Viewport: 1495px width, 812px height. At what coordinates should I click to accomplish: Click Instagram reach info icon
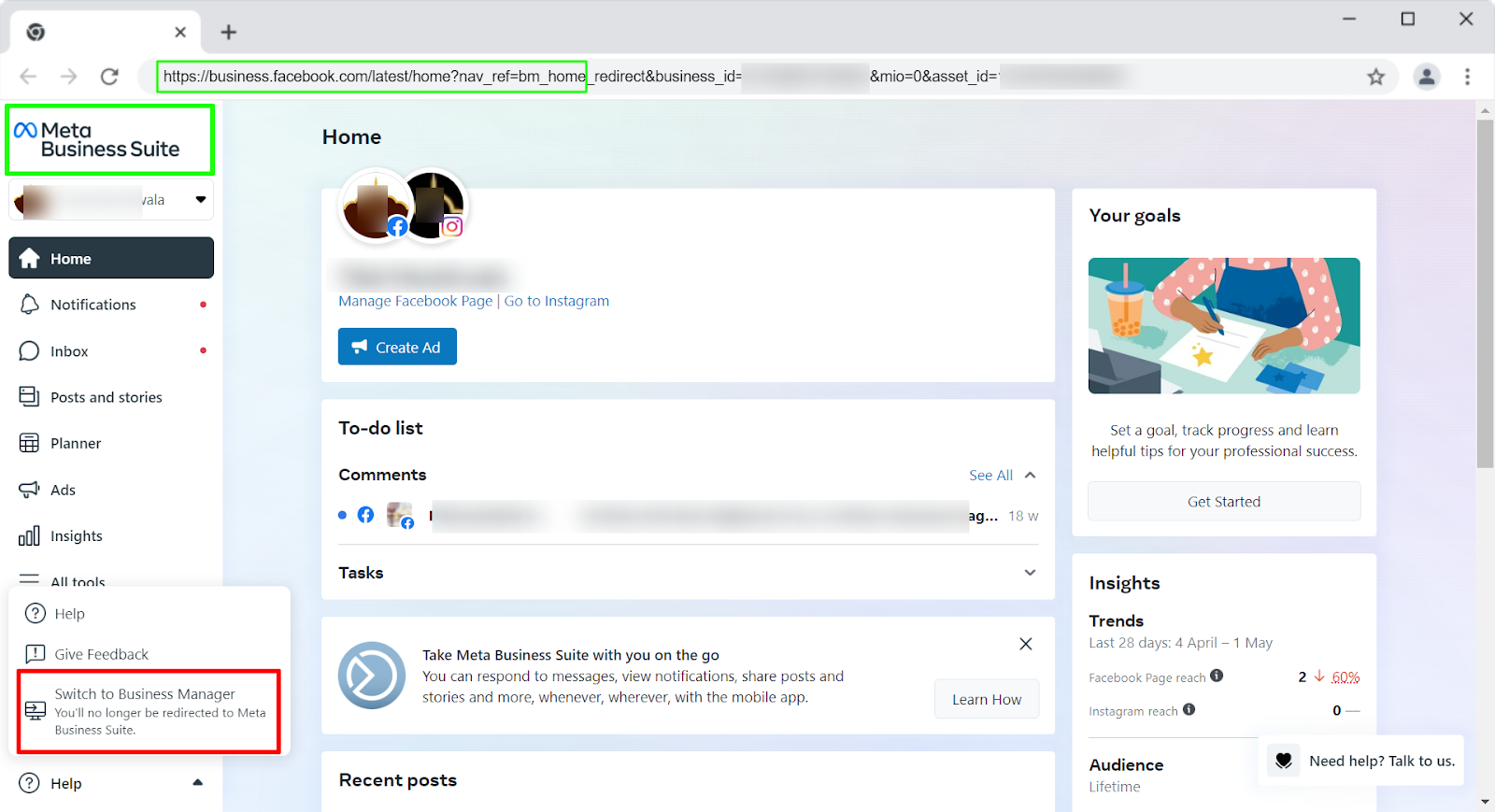pos(1189,709)
